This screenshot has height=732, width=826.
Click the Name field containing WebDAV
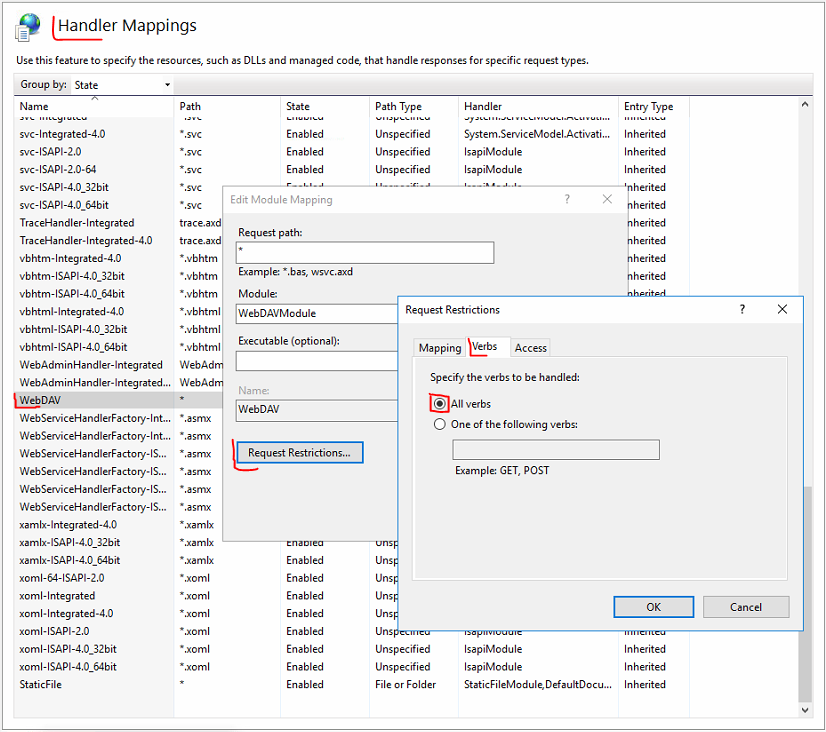tap(317, 410)
